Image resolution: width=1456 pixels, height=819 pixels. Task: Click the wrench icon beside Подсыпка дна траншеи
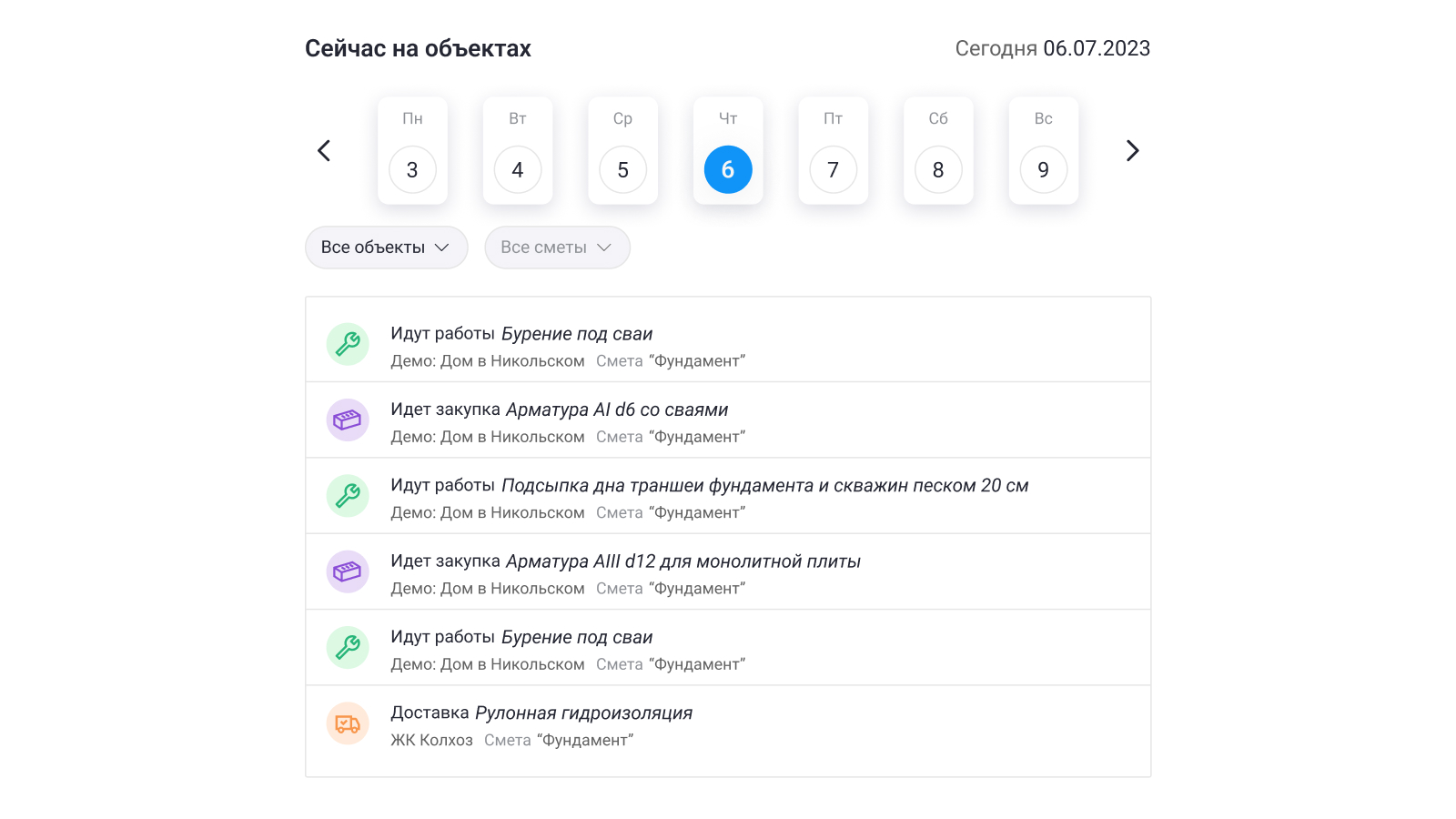[x=348, y=496]
